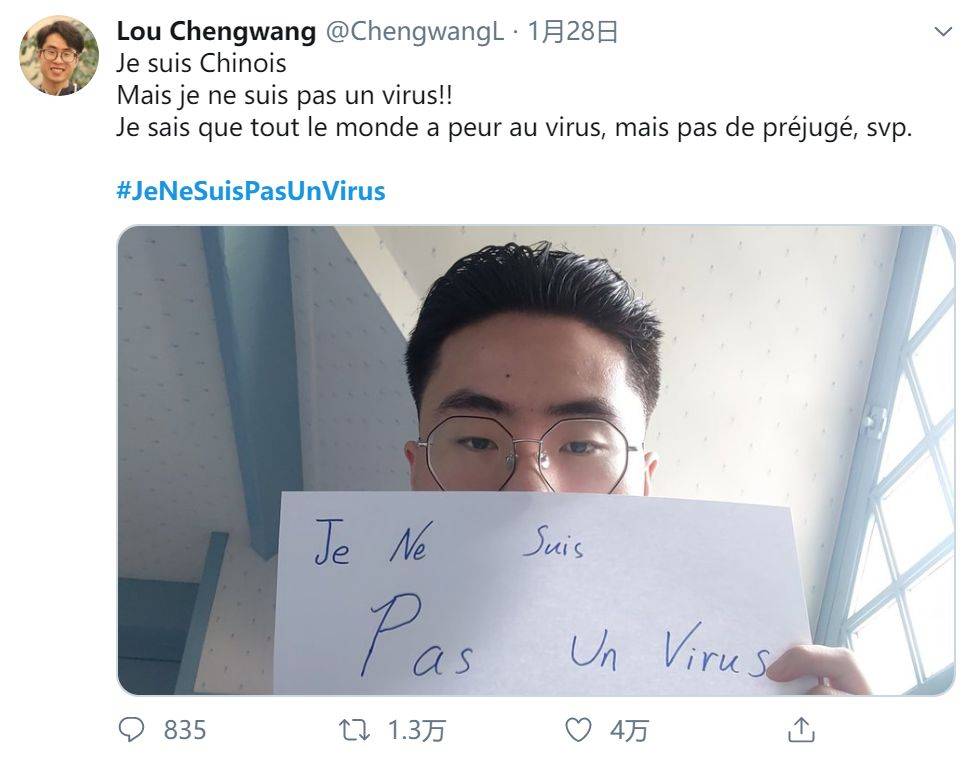Viewport: 965px width, 771px height.
Task: Click the handwritten 'Je Ne Suis' text on paper
Action: tap(449, 543)
